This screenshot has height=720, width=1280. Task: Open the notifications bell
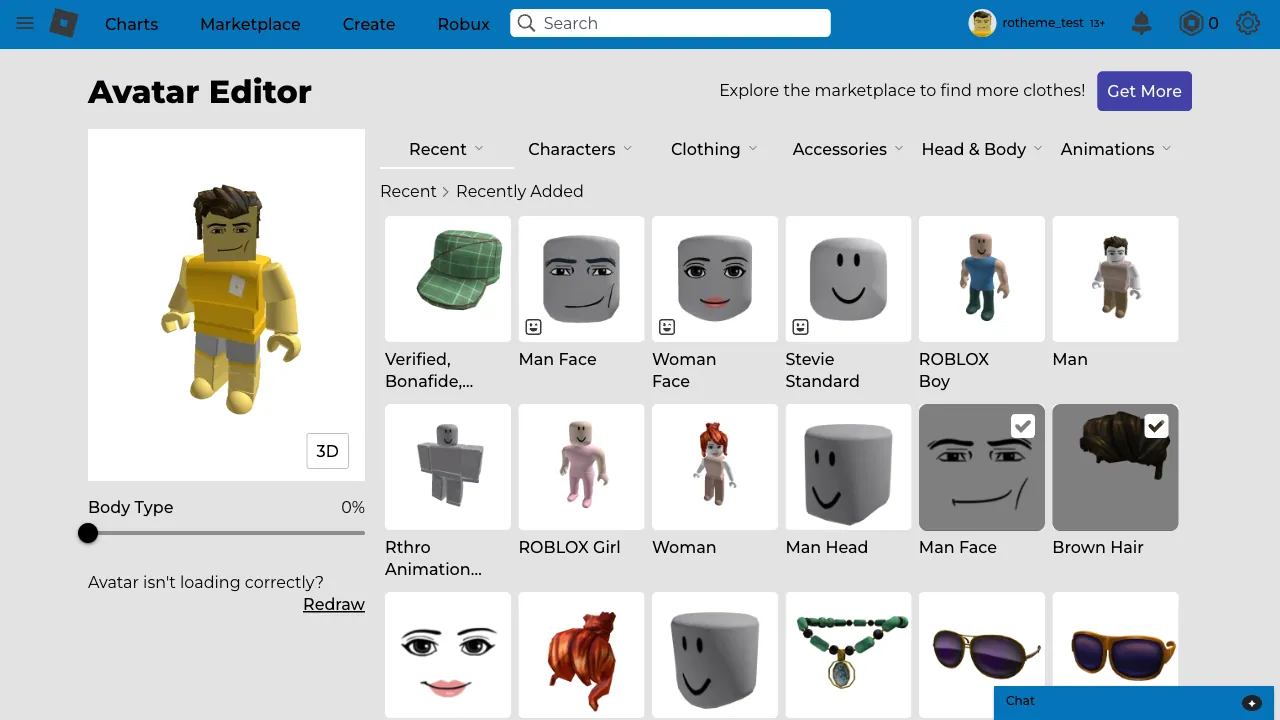pyautogui.click(x=1141, y=23)
